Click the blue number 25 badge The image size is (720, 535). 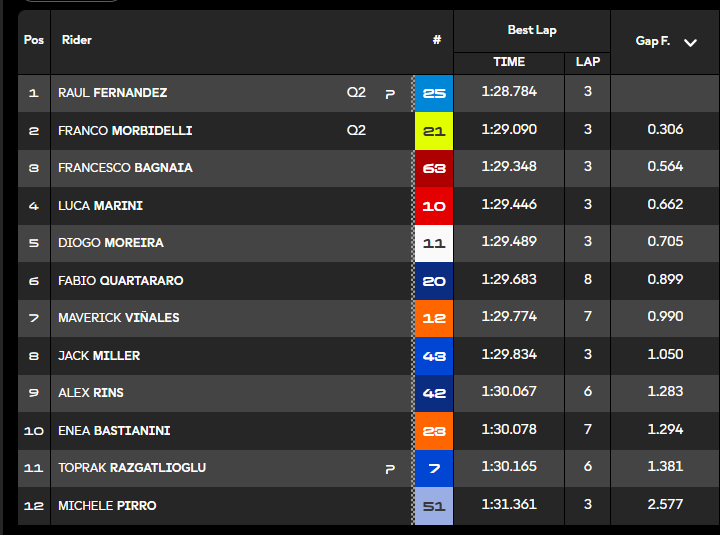pos(434,93)
